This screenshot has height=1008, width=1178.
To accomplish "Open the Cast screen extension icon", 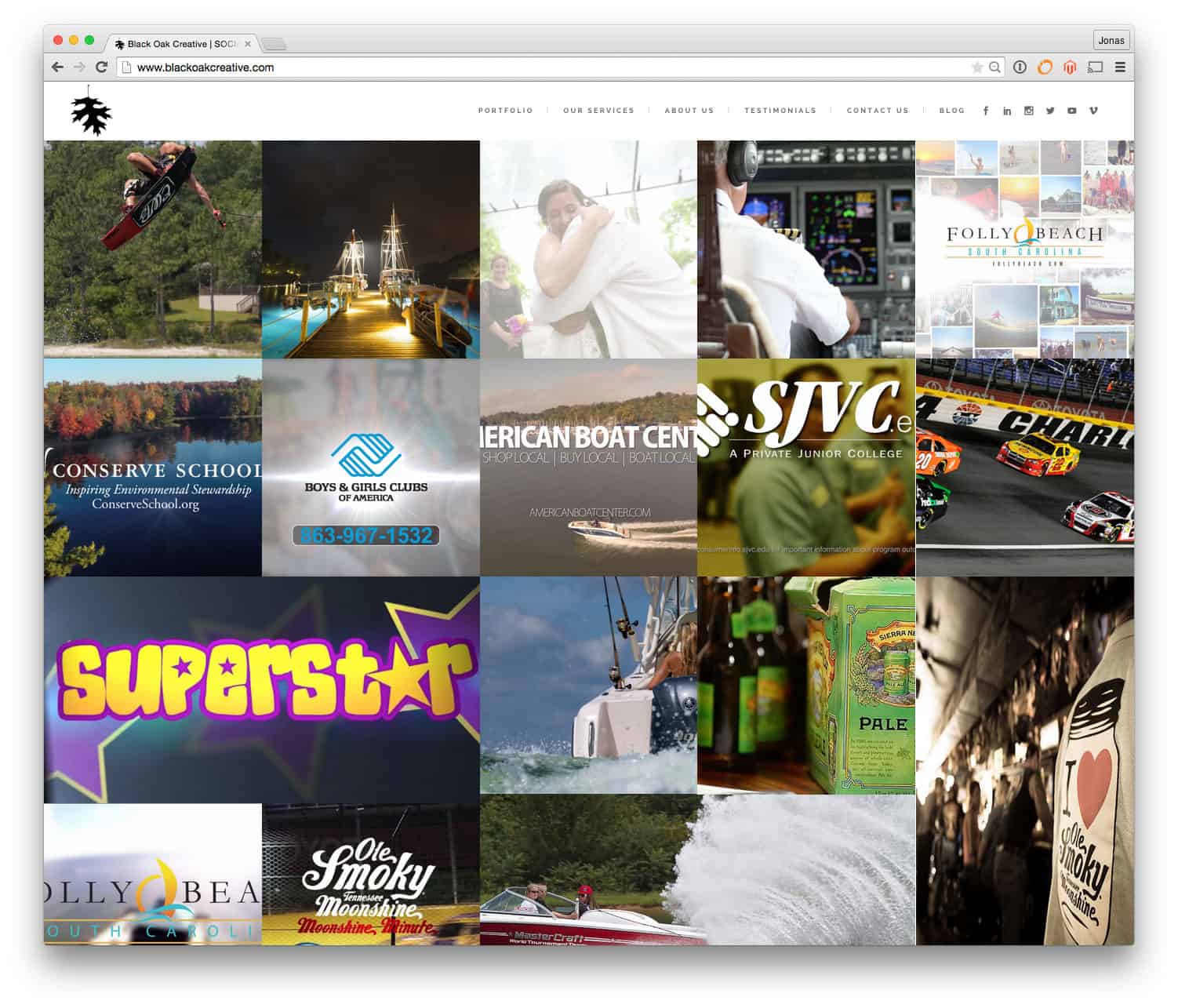I will pos(1095,67).
